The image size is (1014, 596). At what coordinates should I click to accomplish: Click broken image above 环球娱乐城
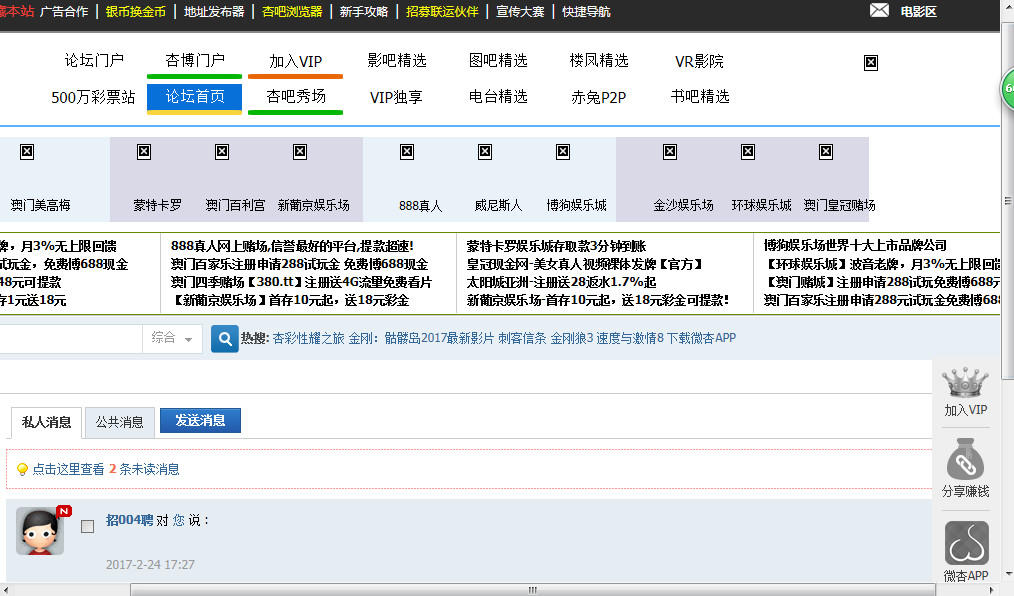coord(748,152)
